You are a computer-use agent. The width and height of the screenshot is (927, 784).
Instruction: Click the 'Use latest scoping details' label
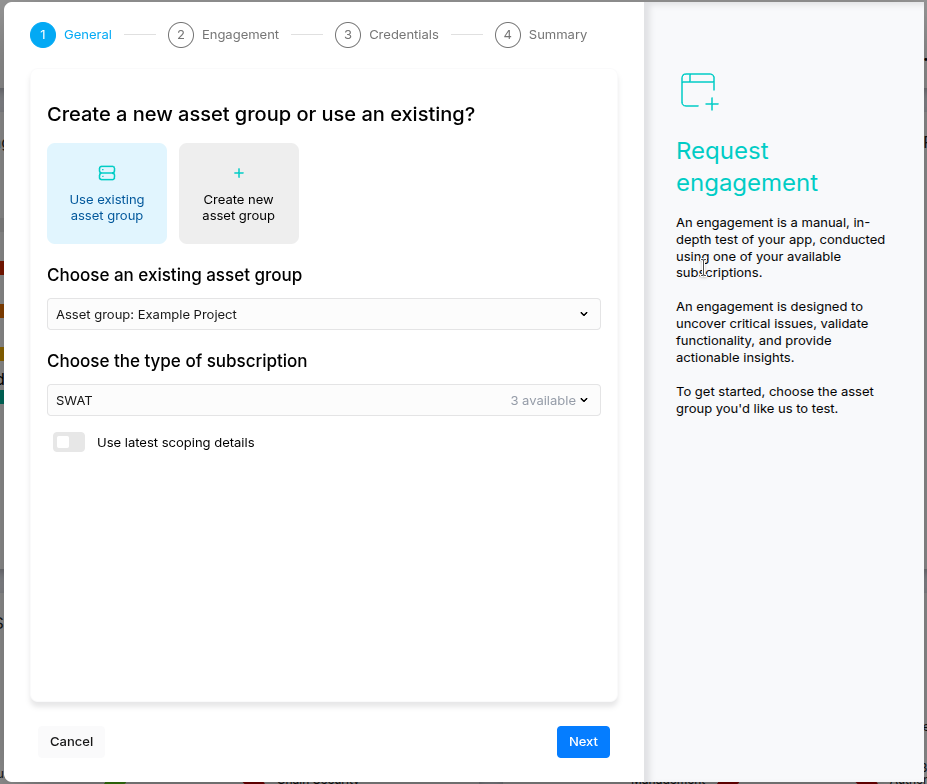tap(176, 443)
